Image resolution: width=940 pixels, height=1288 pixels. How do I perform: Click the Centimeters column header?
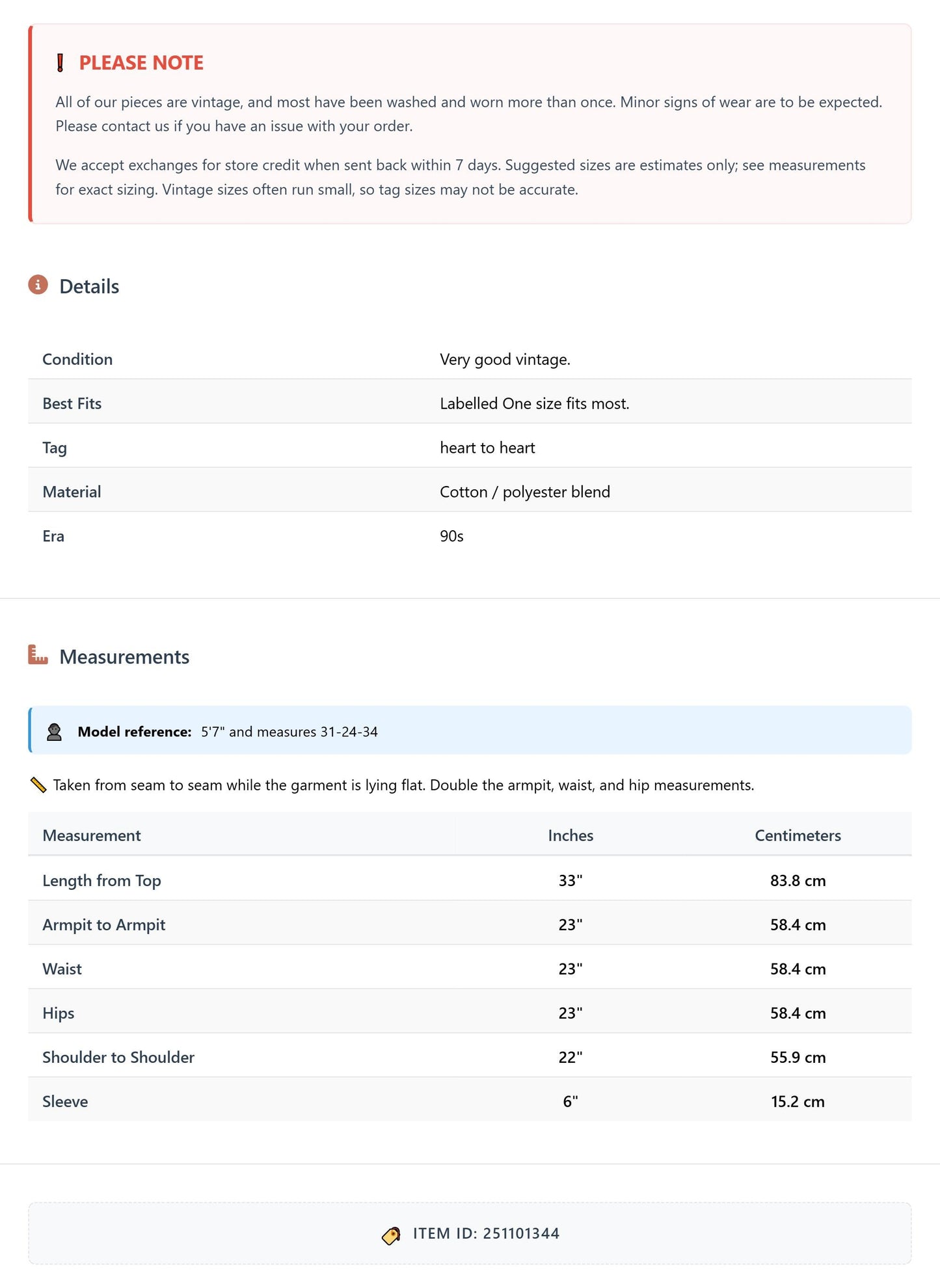(798, 836)
